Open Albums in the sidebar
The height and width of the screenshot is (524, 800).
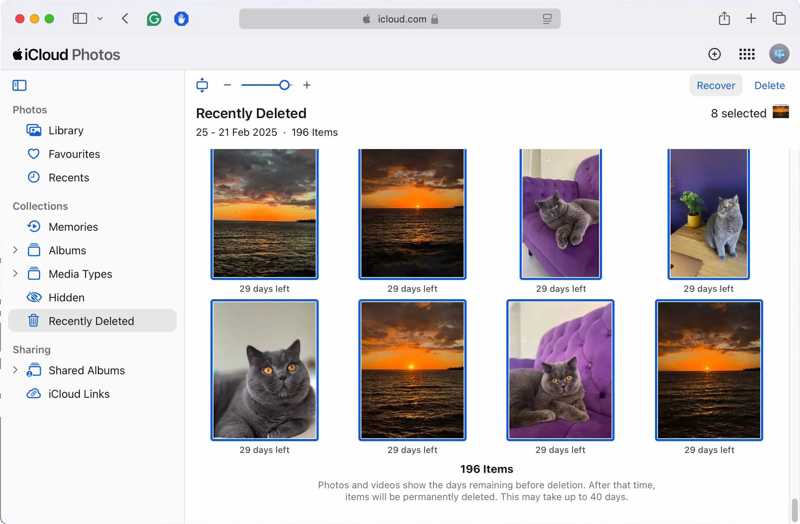click(x=67, y=251)
